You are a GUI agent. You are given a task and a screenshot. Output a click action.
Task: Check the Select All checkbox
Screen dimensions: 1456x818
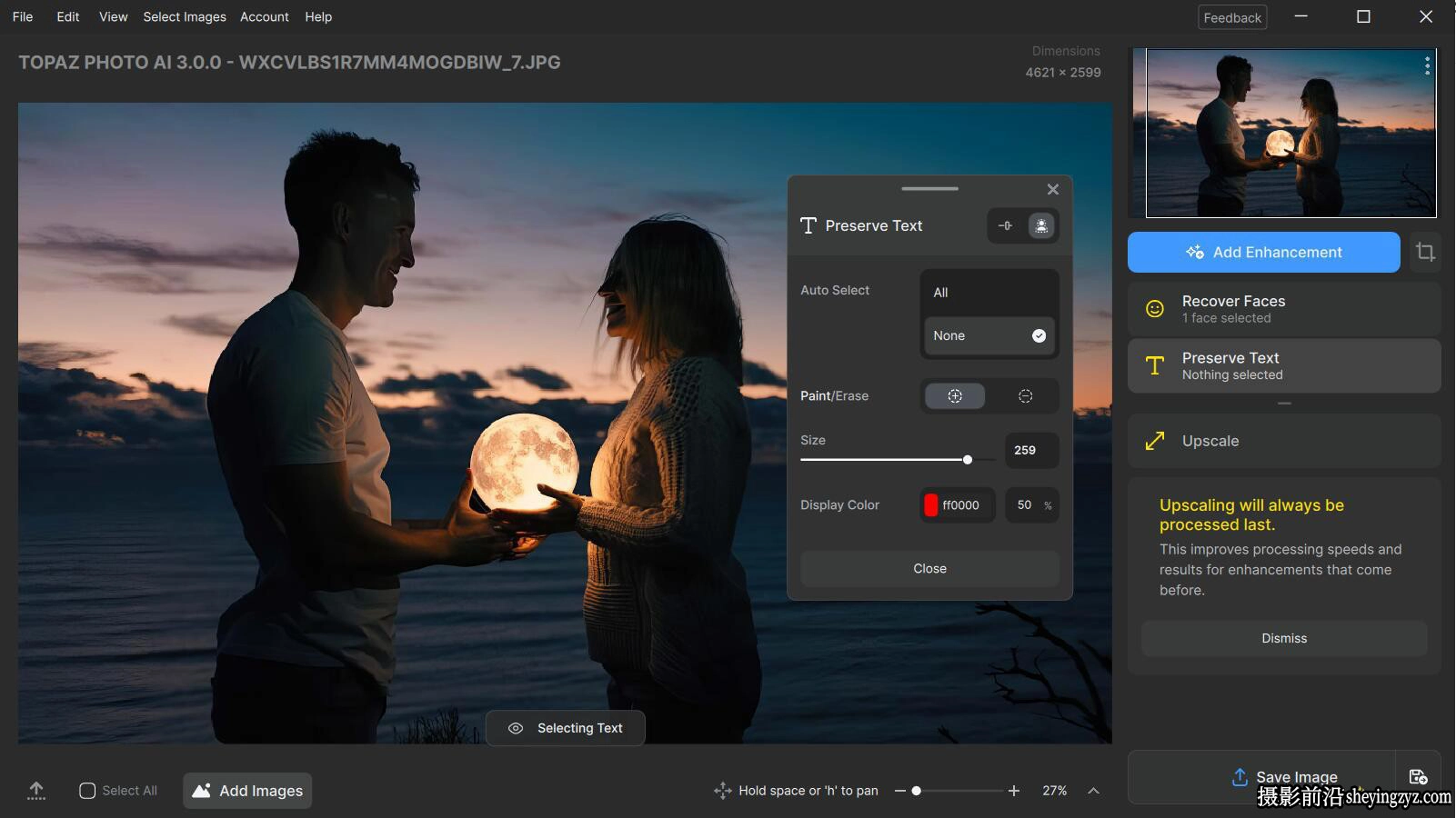pyautogui.click(x=87, y=791)
